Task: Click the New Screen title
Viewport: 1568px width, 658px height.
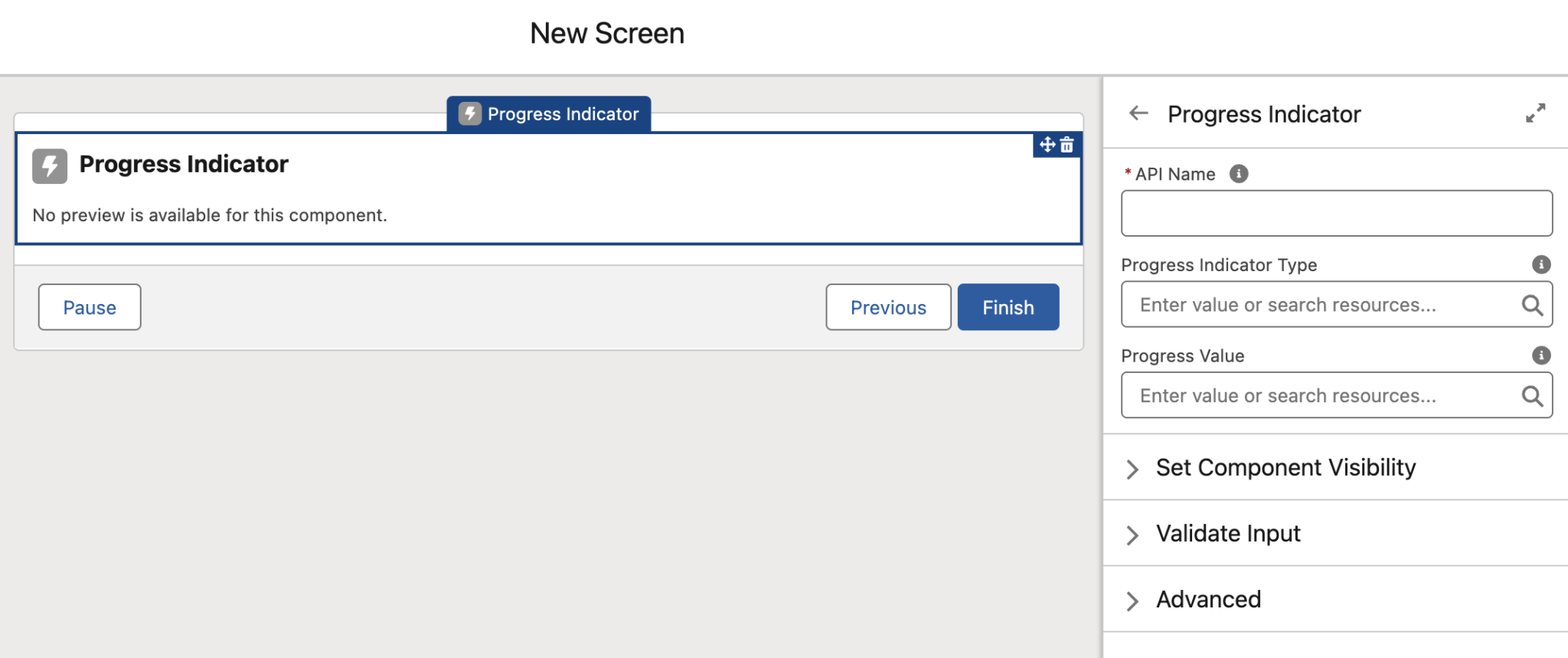Action: click(606, 32)
